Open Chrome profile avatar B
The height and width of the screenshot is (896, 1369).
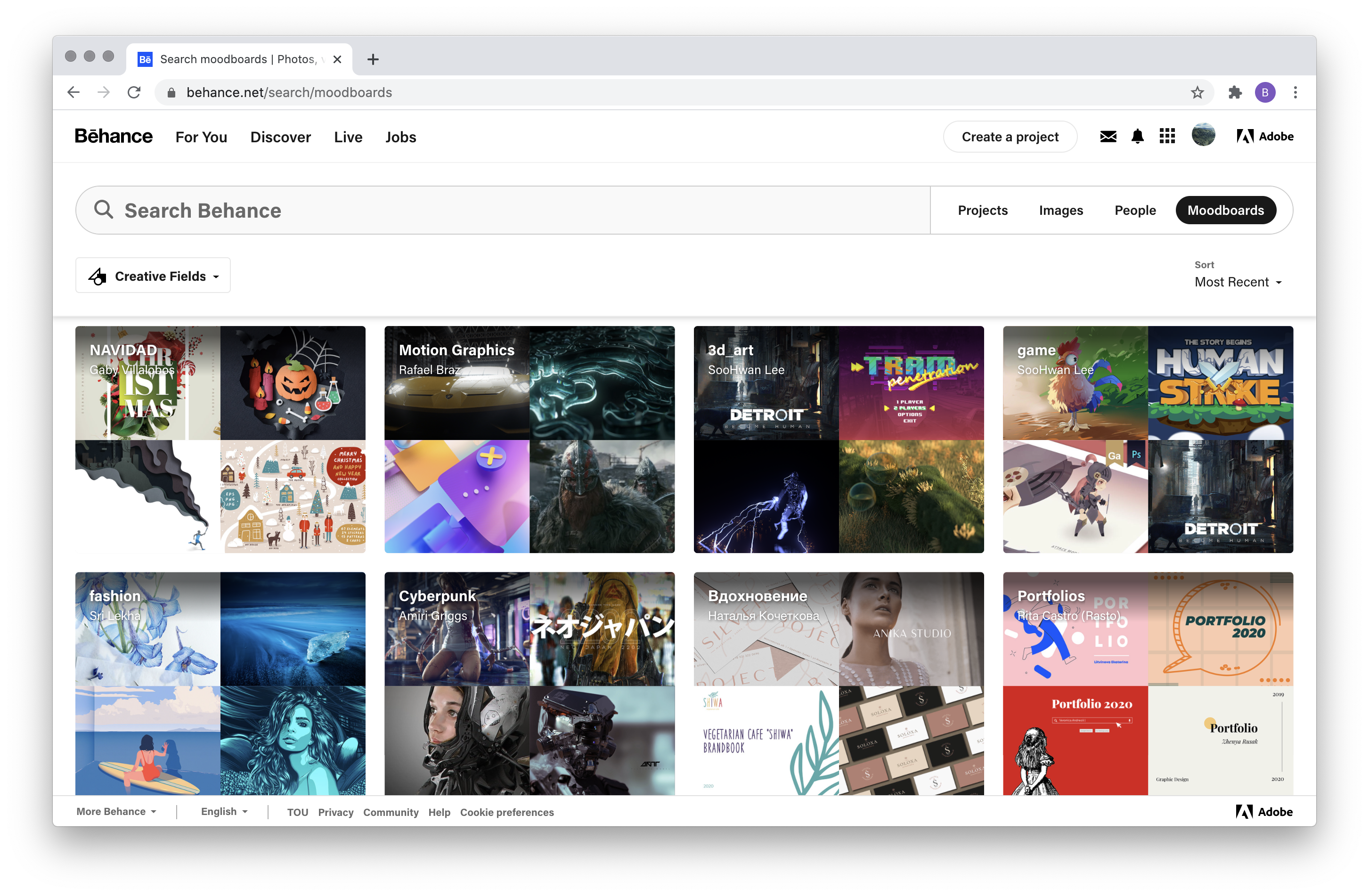pos(1265,93)
